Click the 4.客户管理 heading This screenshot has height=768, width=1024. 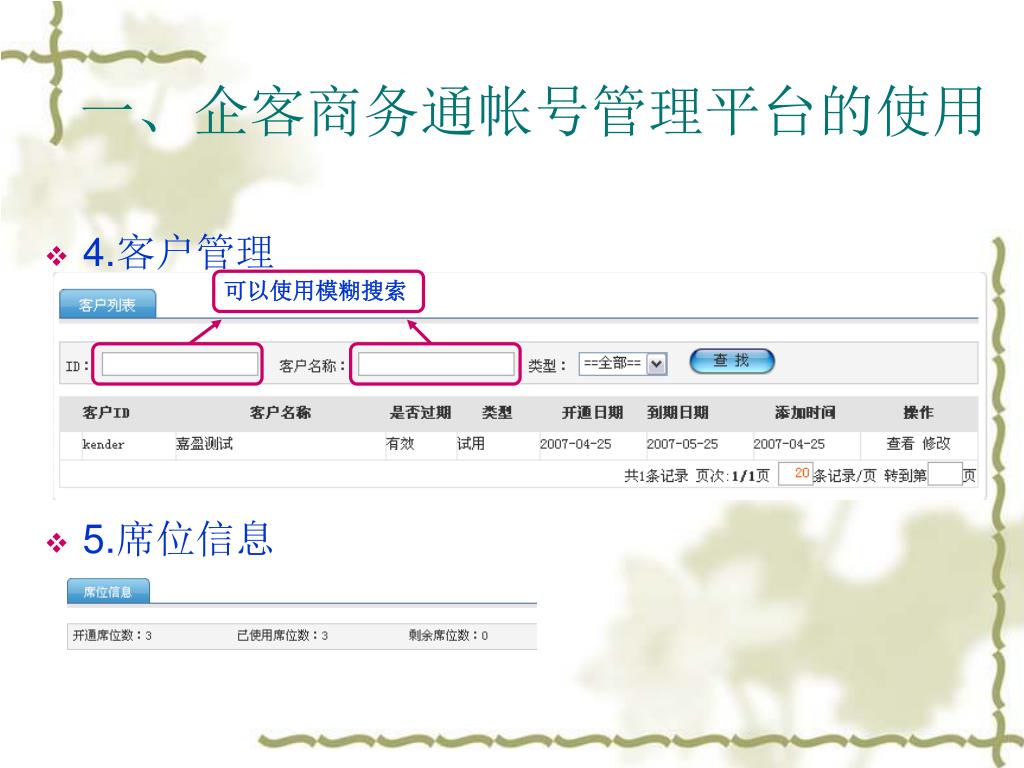(x=178, y=252)
